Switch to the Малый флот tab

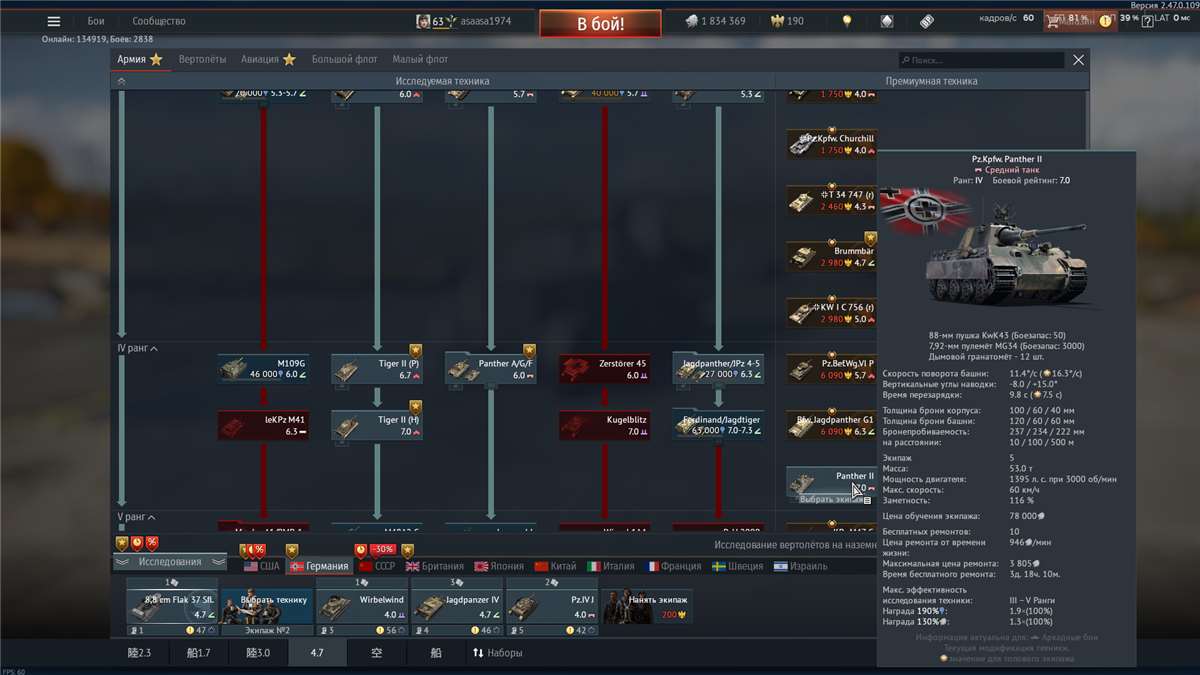click(x=420, y=60)
